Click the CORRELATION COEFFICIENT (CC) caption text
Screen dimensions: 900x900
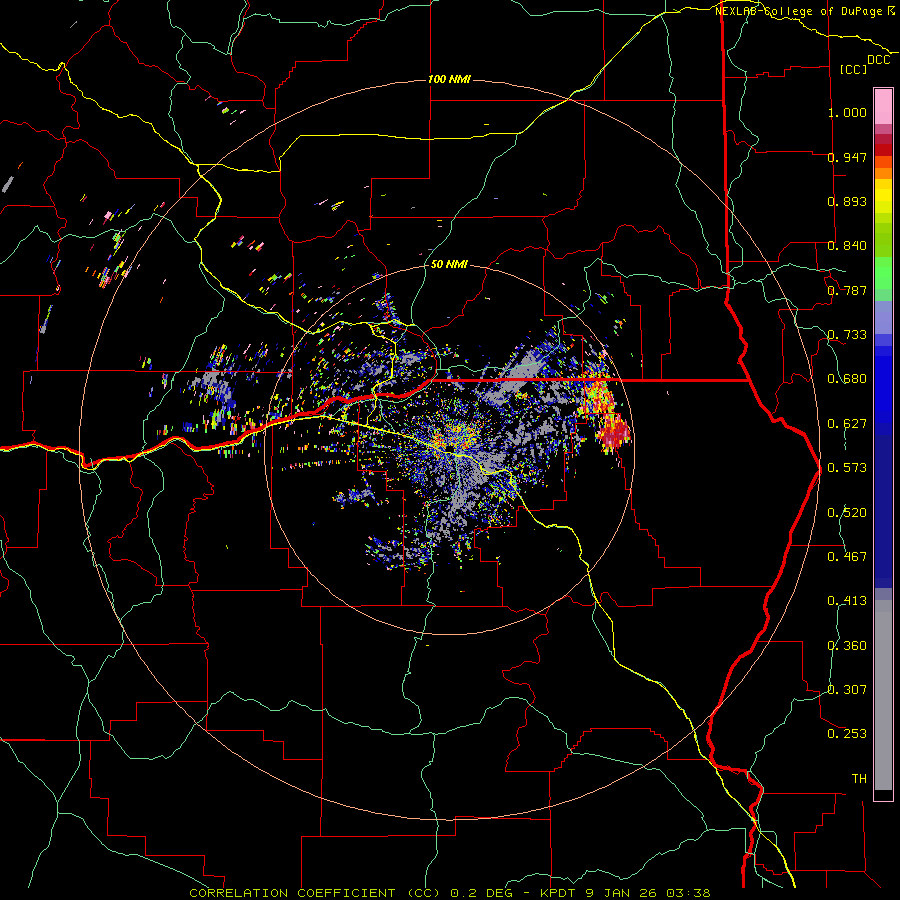[x=315, y=893]
